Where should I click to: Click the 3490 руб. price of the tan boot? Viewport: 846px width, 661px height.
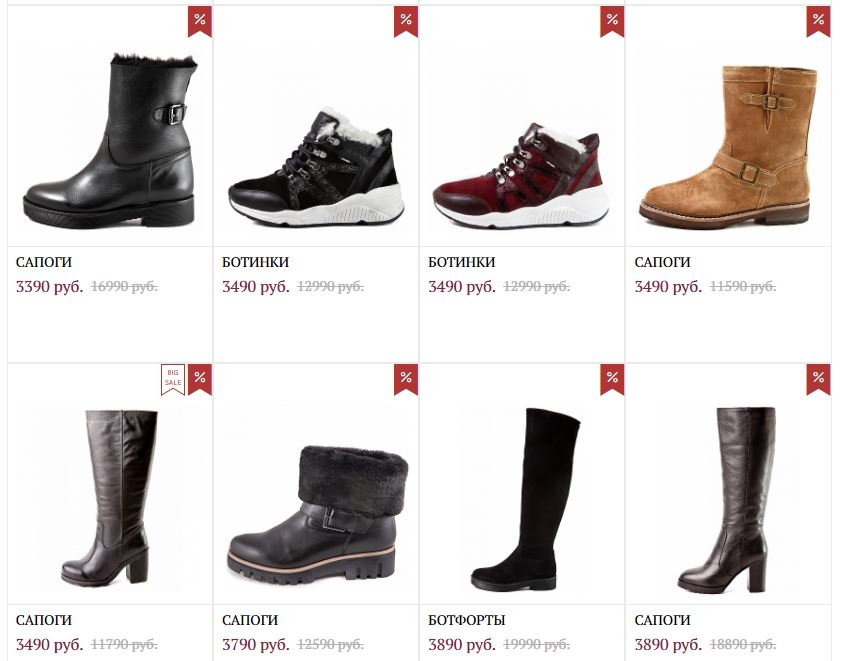pos(668,287)
